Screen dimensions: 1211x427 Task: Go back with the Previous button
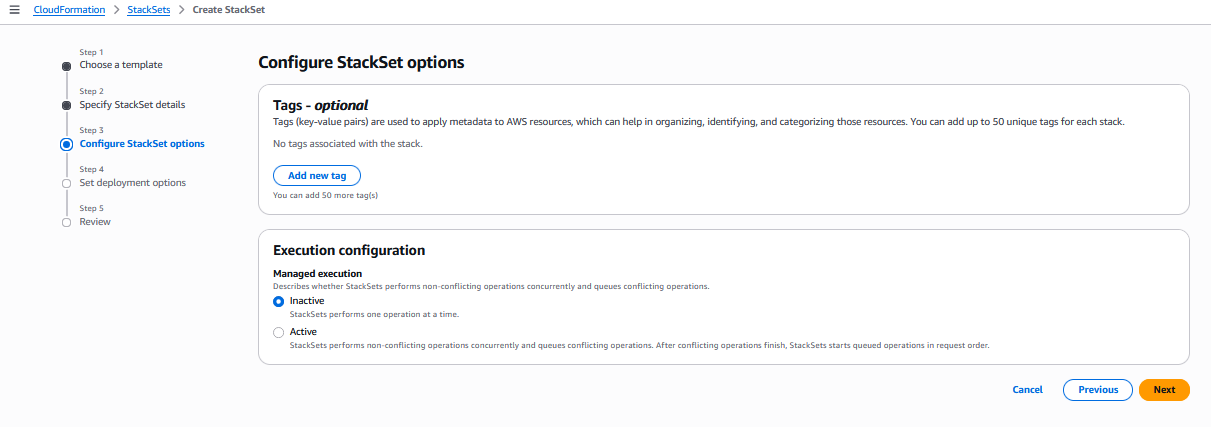1097,390
